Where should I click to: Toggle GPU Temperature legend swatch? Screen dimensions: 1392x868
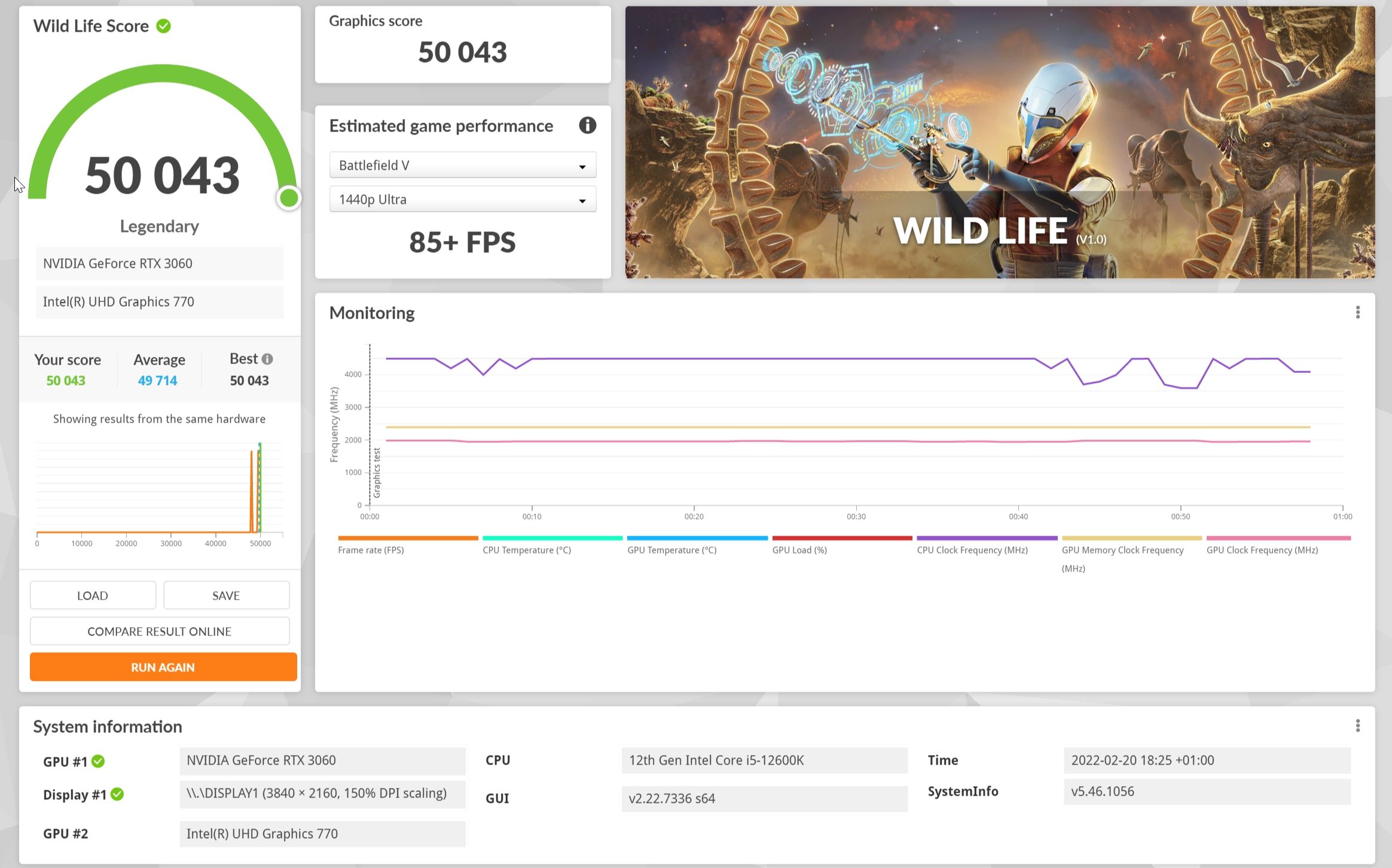[x=697, y=538]
